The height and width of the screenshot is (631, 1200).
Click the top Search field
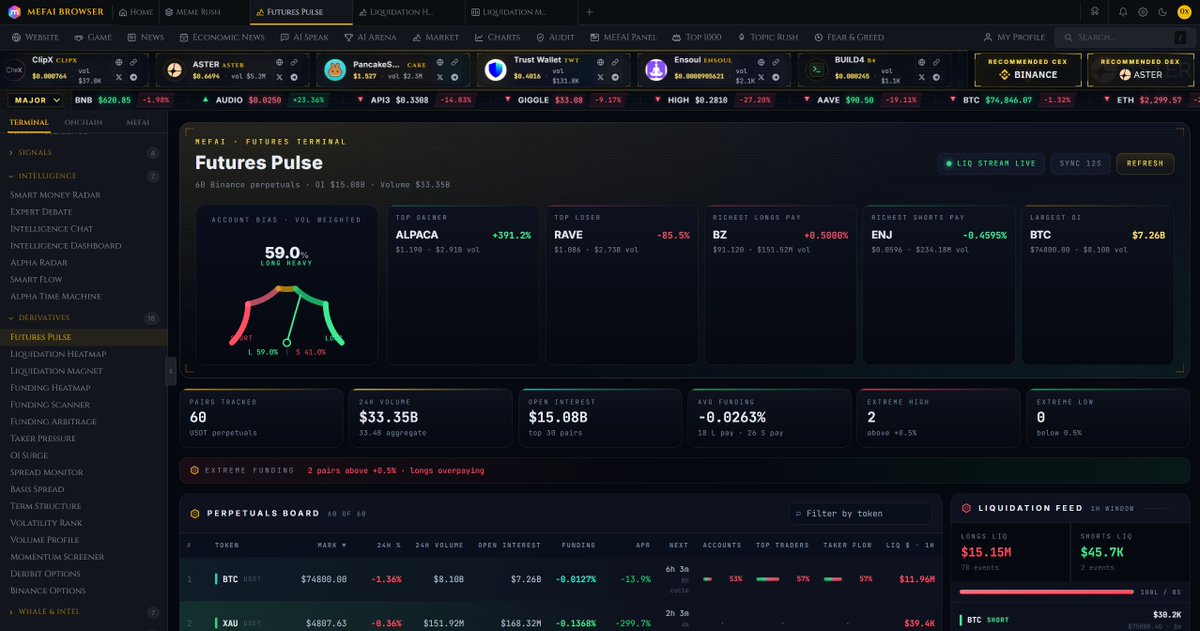pyautogui.click(x=1122, y=37)
